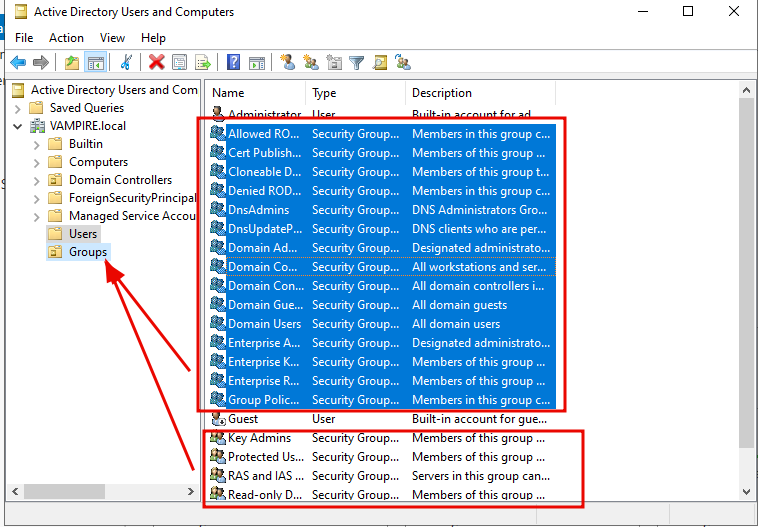
Task: Open the File menu
Action: pos(24,38)
